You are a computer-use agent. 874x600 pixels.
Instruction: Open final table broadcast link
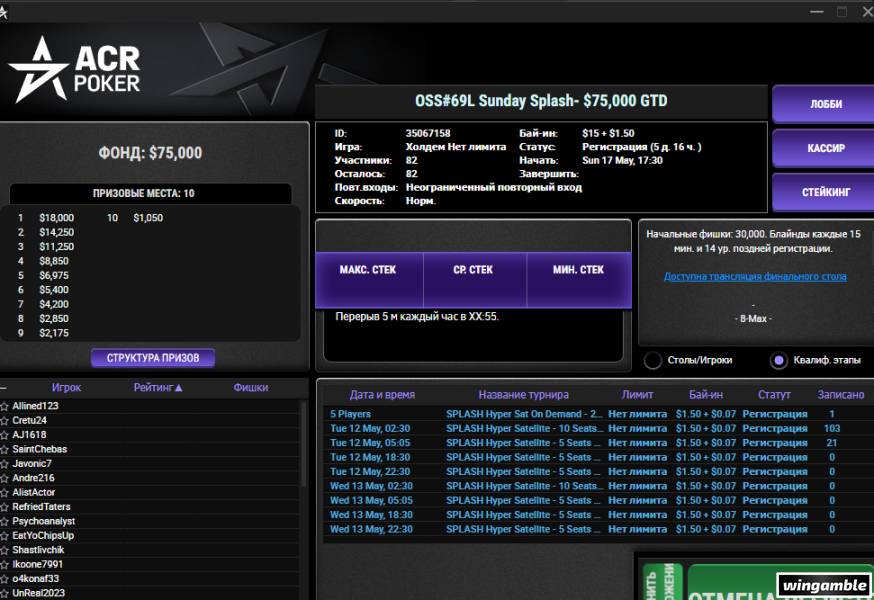tap(755, 277)
